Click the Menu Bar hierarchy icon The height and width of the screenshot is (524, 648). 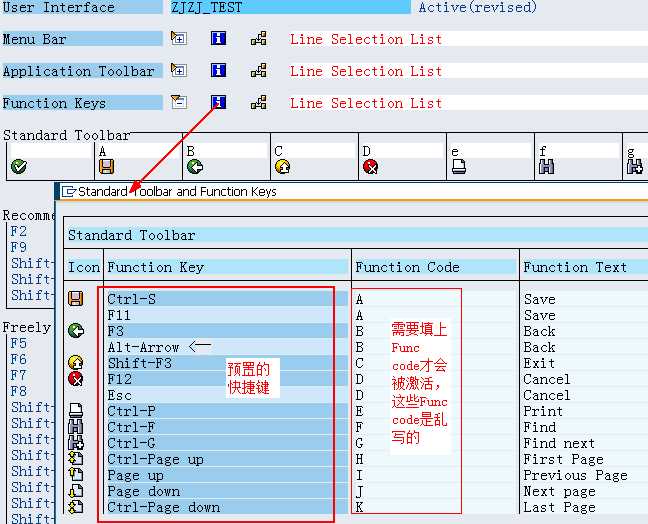258,39
